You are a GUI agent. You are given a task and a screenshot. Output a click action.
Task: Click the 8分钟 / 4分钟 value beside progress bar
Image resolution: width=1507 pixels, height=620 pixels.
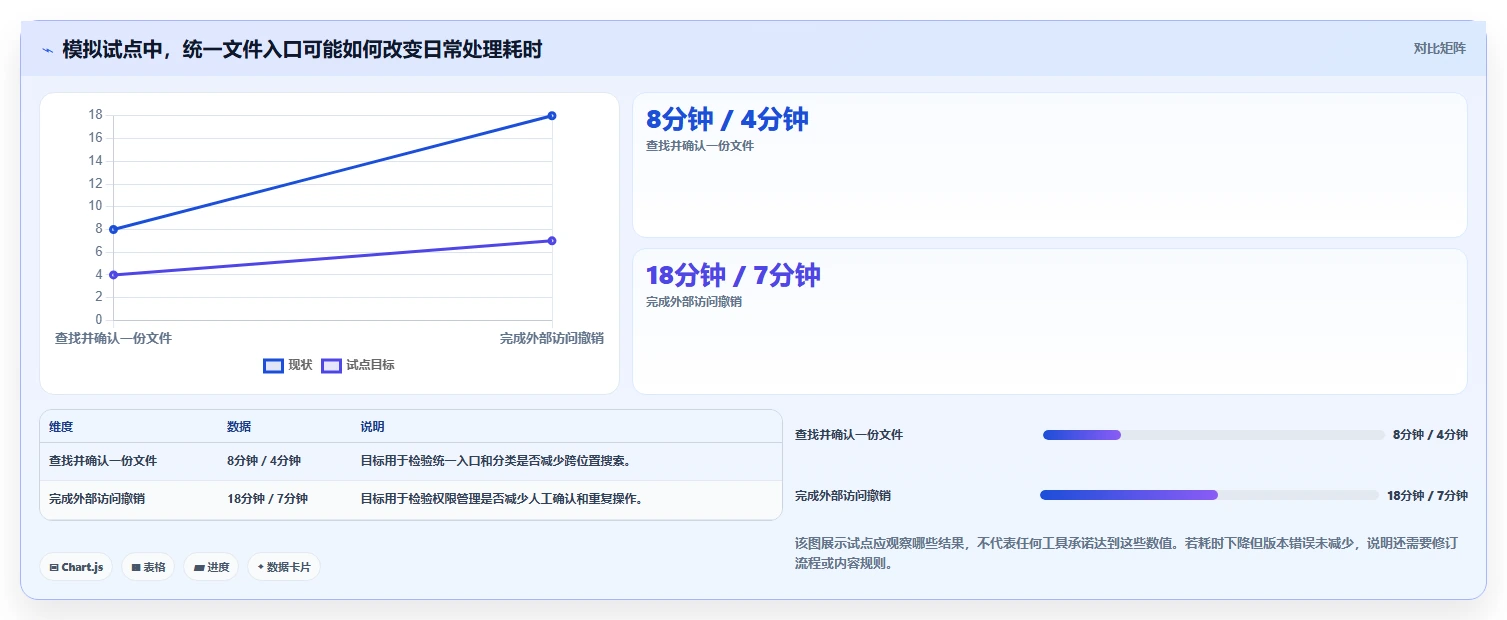1430,435
